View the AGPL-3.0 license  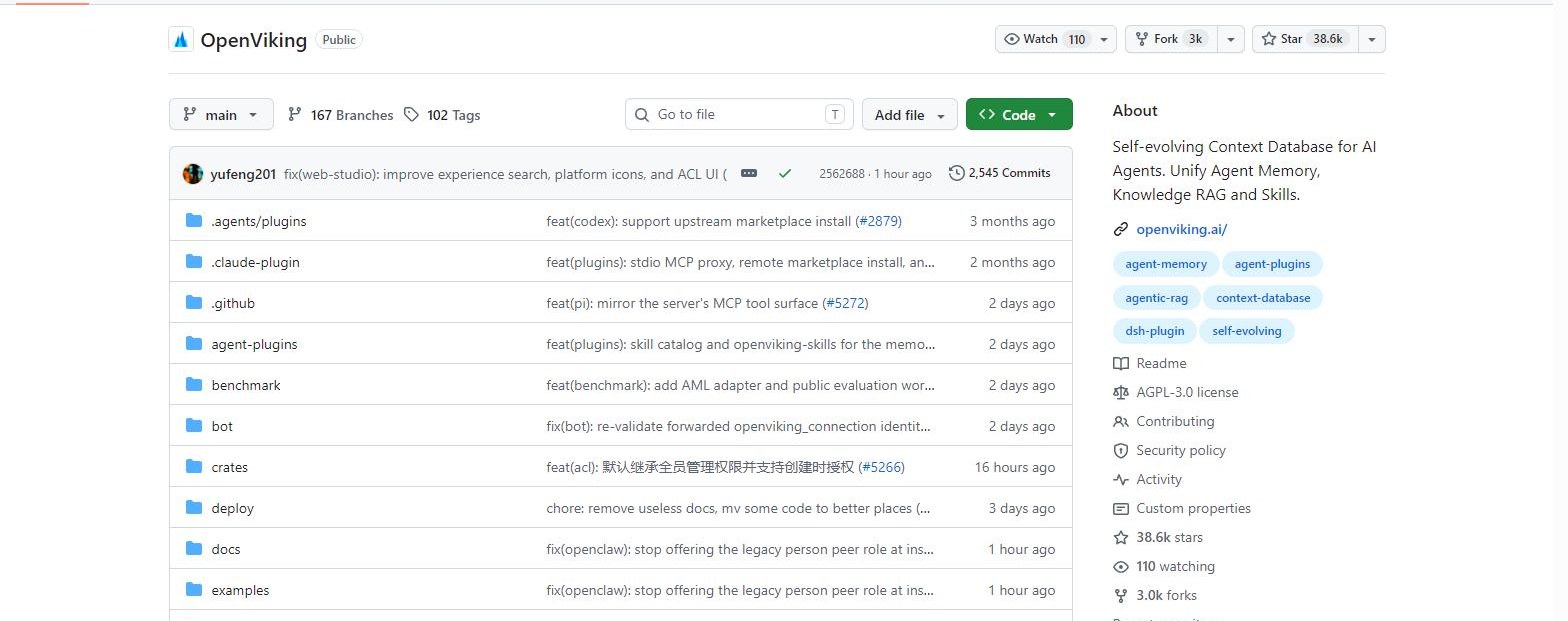tap(1176, 392)
